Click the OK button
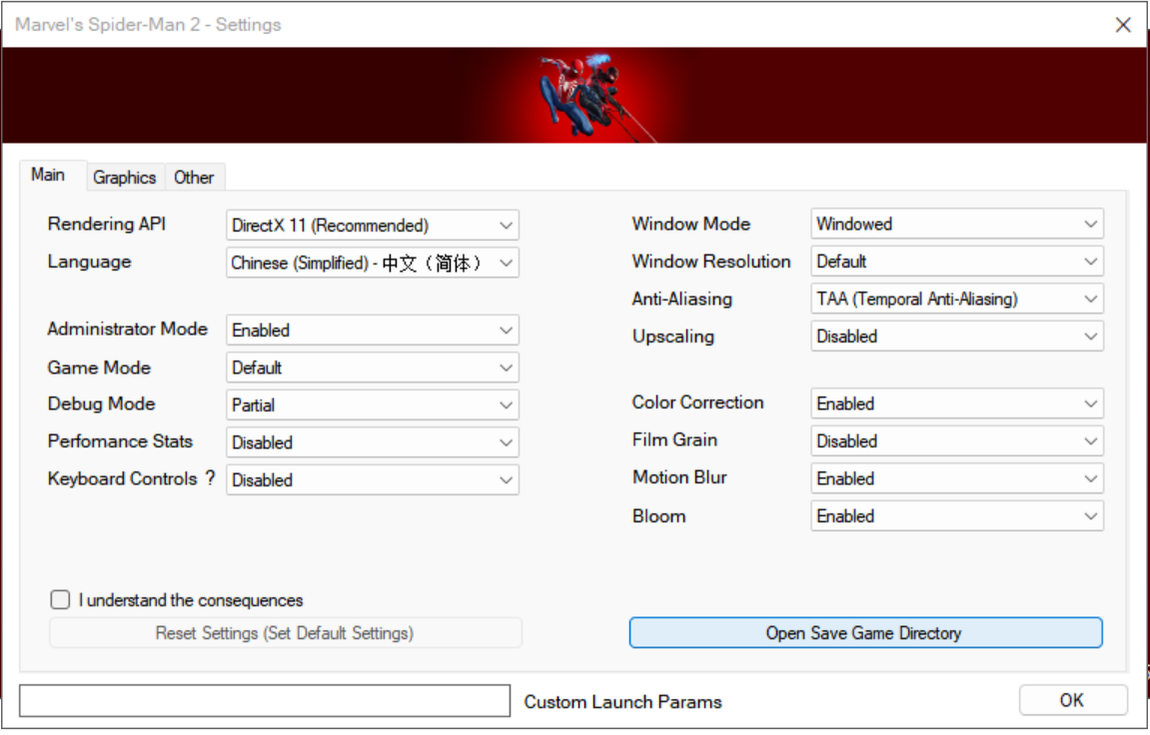 click(1072, 701)
